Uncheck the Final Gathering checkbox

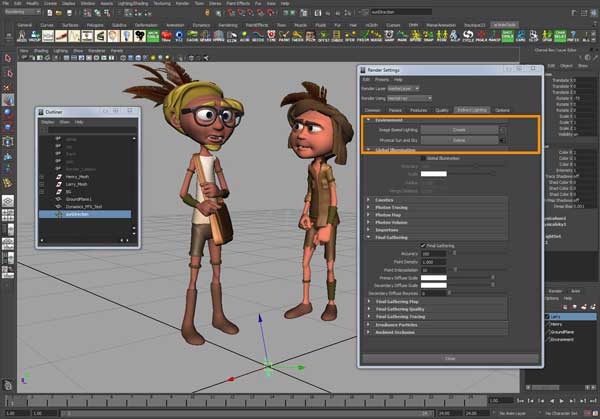pyautogui.click(x=423, y=246)
